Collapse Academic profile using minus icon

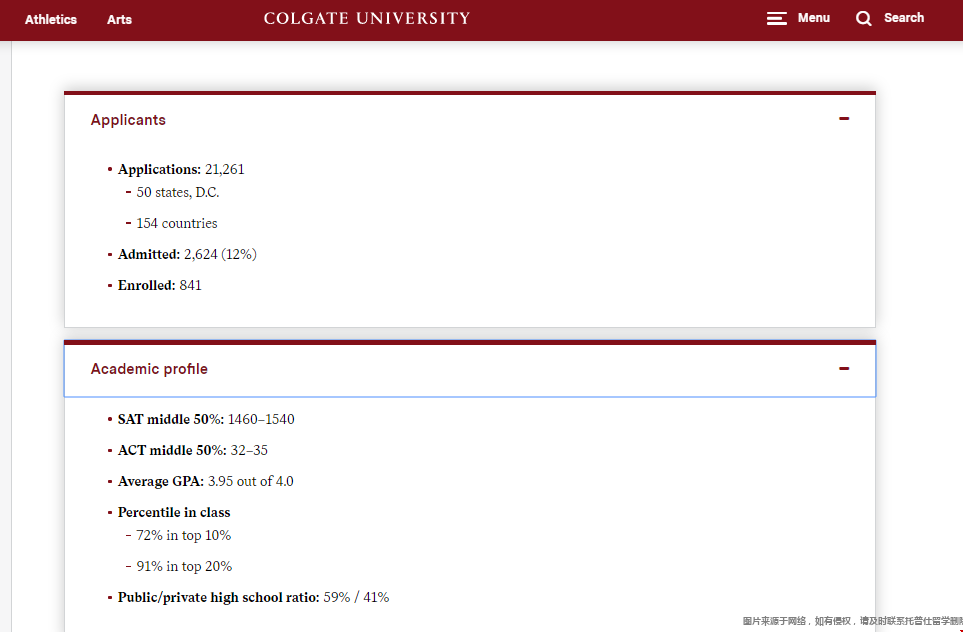(844, 369)
